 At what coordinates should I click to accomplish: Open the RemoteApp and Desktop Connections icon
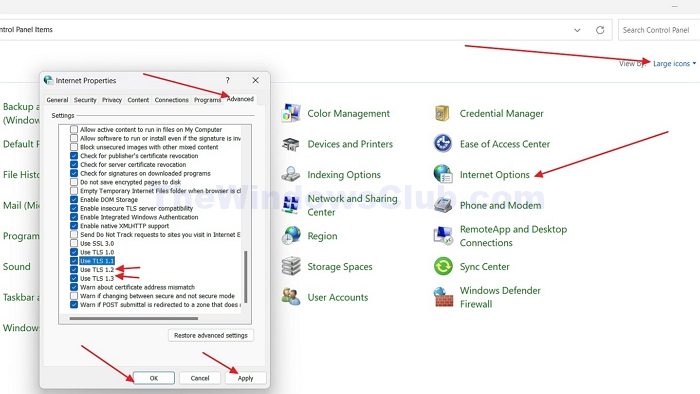tap(443, 236)
